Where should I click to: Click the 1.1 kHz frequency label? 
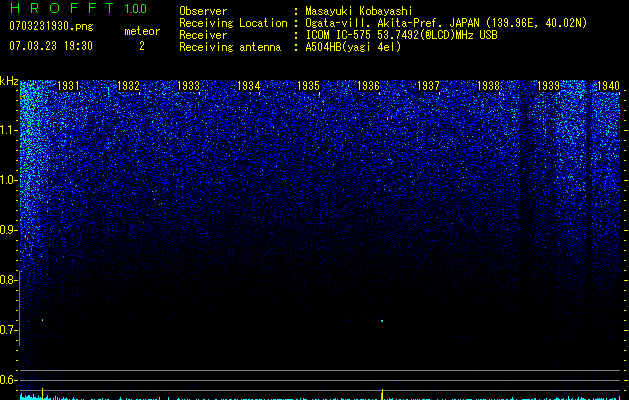point(9,130)
